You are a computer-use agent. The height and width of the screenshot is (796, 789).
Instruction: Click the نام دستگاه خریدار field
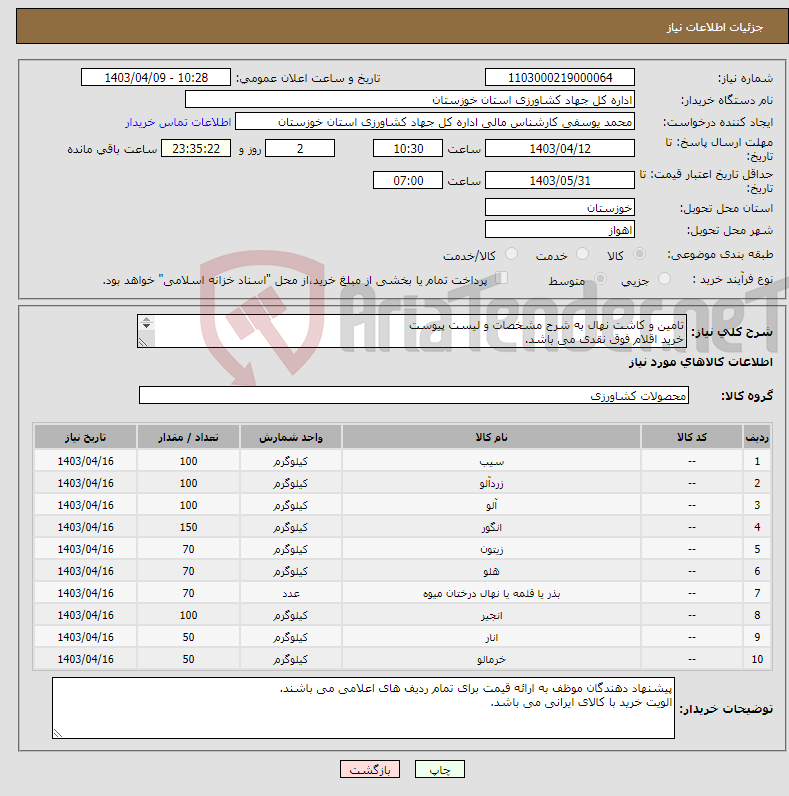click(410, 100)
